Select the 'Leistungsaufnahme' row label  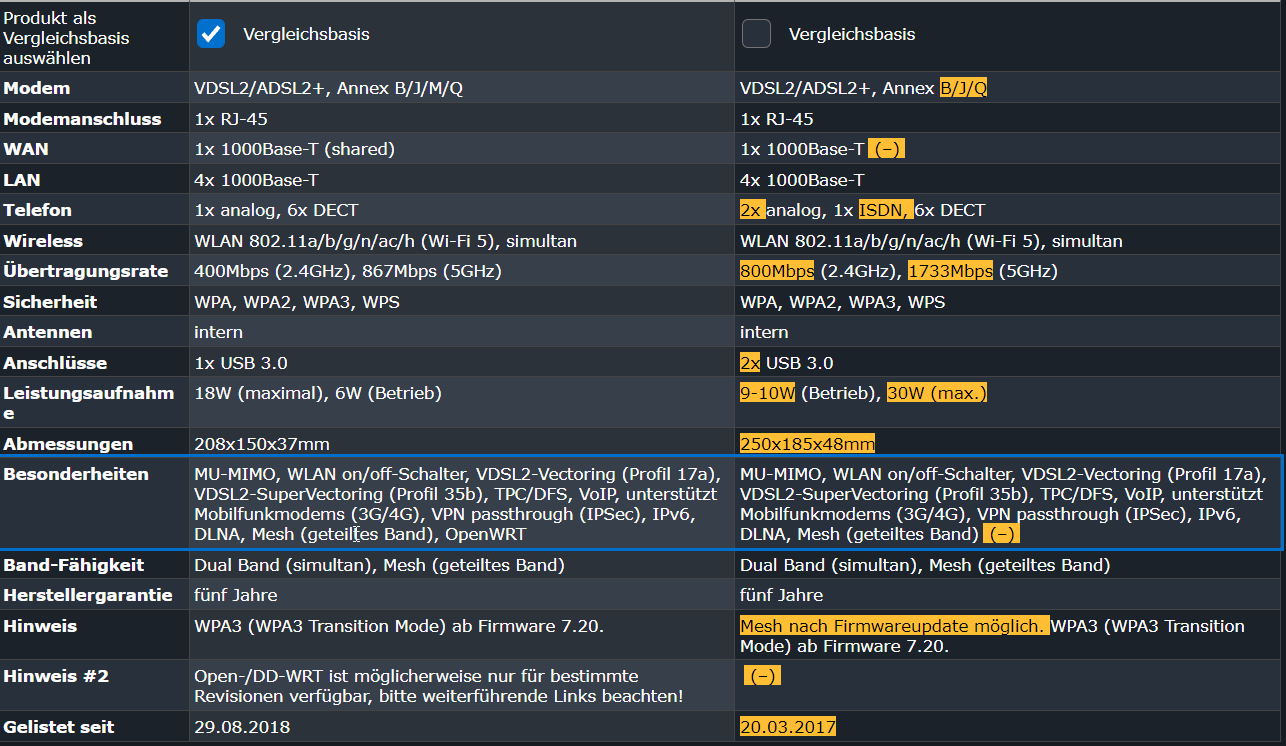coord(89,403)
